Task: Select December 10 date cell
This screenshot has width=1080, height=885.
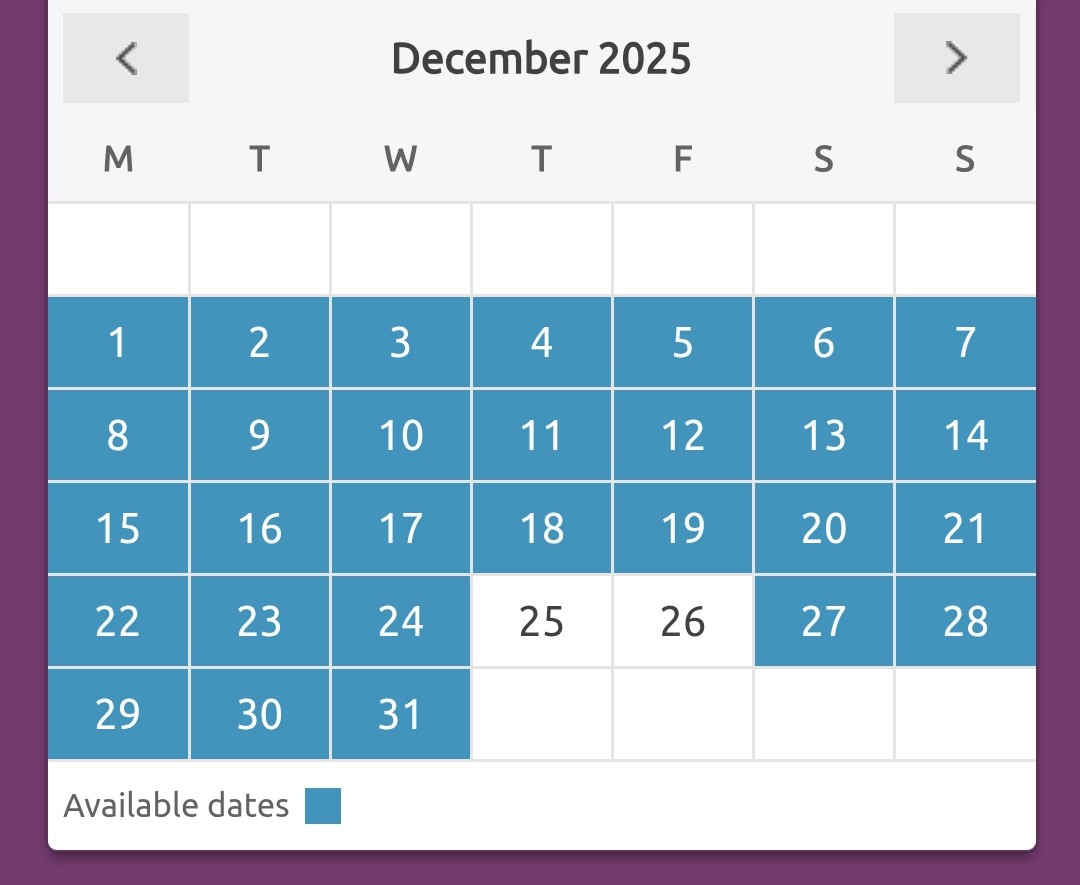Action: [x=401, y=435]
